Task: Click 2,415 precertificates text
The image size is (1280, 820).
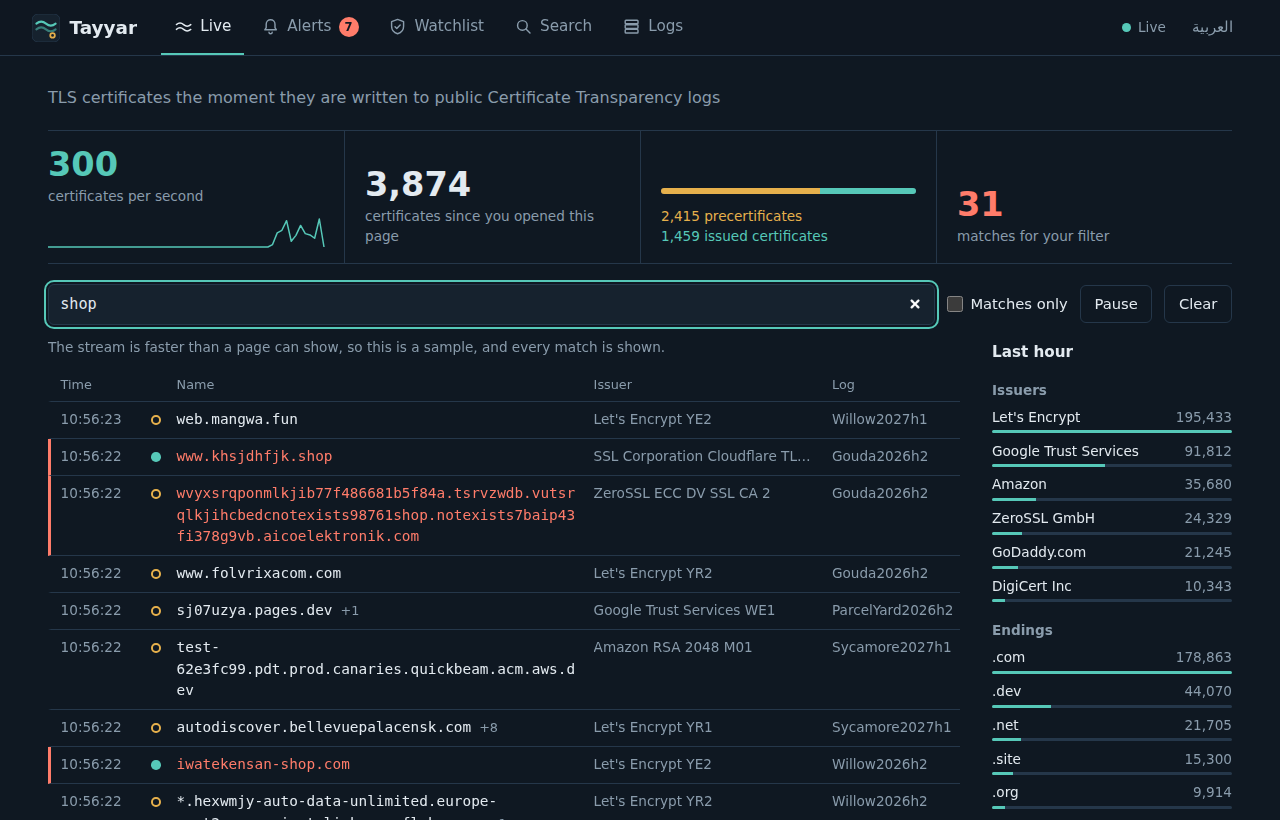Action: [731, 217]
